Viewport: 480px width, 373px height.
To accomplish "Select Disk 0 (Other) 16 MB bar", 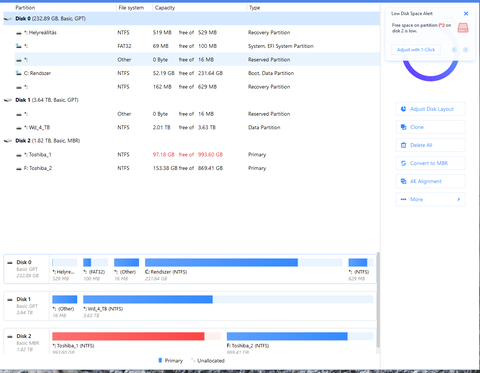I will click(126, 262).
